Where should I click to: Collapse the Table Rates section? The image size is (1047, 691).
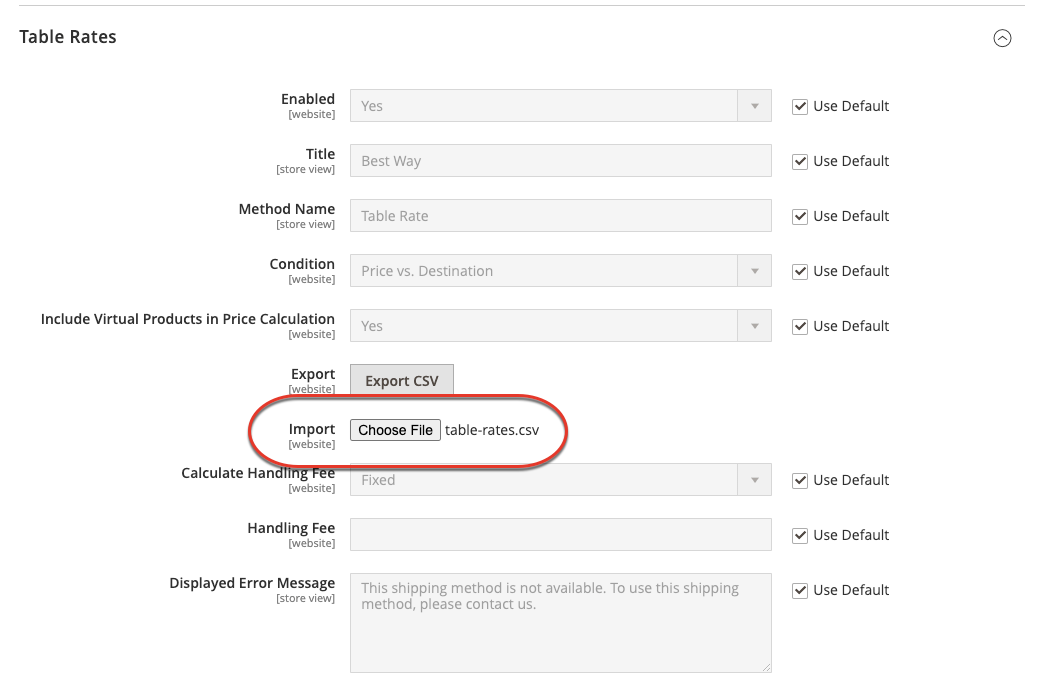click(1002, 38)
